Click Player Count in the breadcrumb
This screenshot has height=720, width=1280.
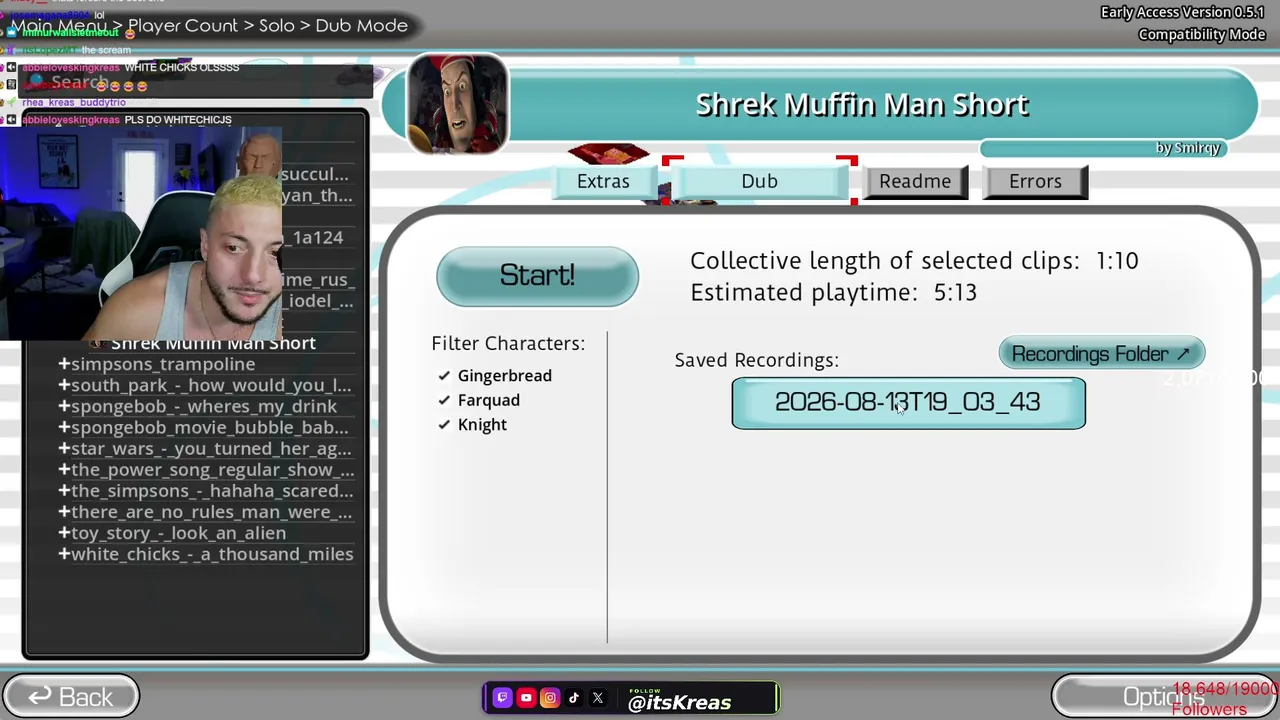183,25
